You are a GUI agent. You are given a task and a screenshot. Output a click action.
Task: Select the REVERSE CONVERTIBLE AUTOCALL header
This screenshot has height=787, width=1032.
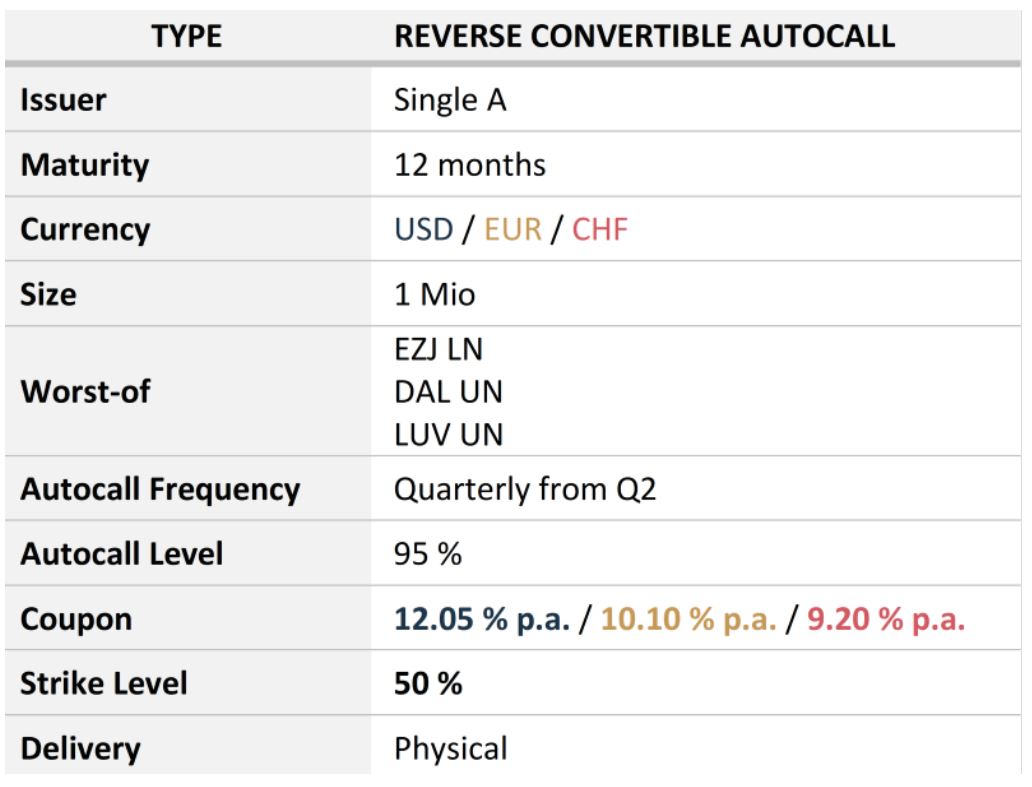pos(644,36)
